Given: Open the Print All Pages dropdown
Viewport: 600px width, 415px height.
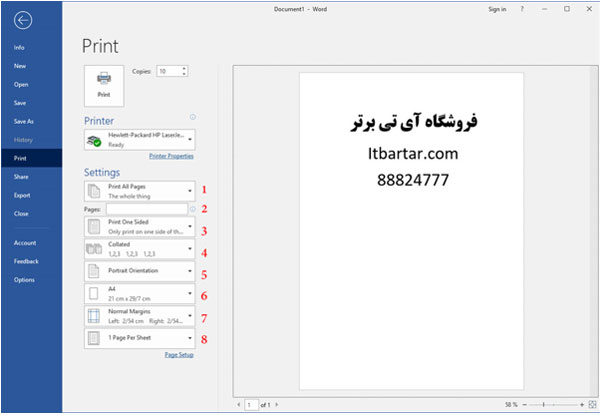Looking at the screenshot, I should click(140, 191).
